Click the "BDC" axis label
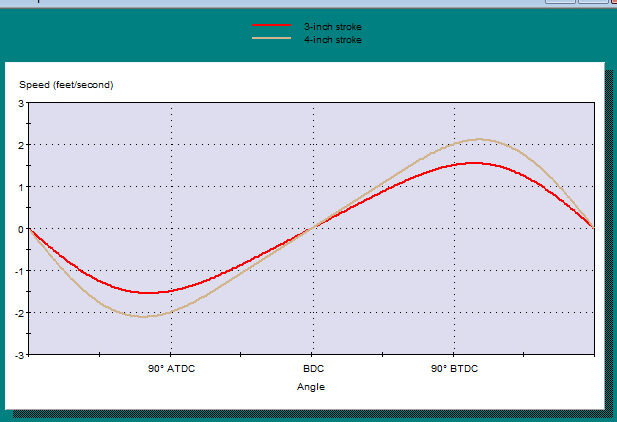The width and height of the screenshot is (617, 422). click(x=313, y=369)
